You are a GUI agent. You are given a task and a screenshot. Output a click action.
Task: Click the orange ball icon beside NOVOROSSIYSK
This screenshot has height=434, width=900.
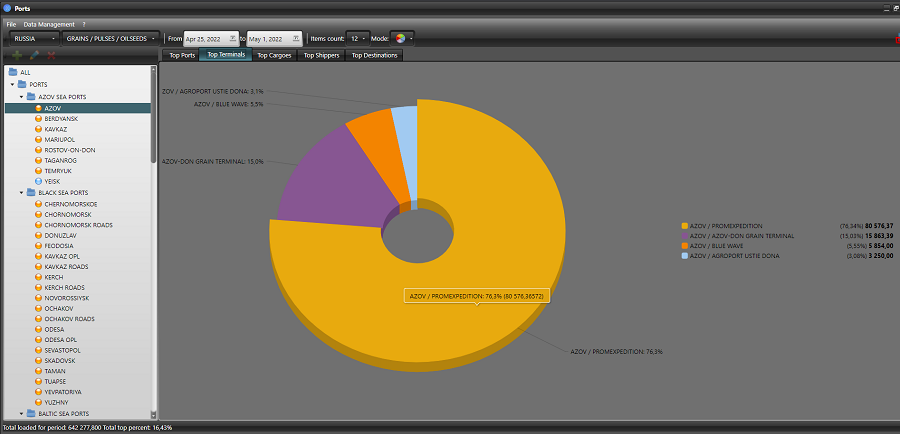pyautogui.click(x=38, y=298)
